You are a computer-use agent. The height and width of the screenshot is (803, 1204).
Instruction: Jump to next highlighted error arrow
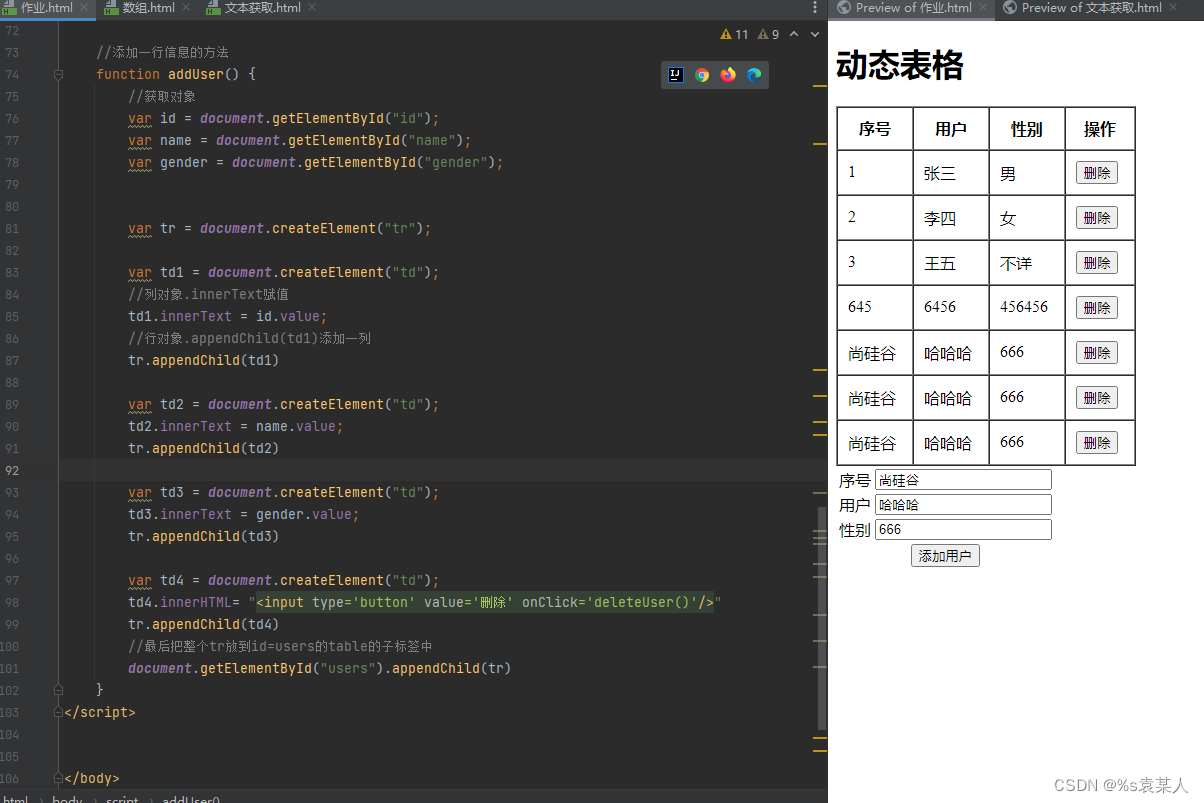click(814, 34)
